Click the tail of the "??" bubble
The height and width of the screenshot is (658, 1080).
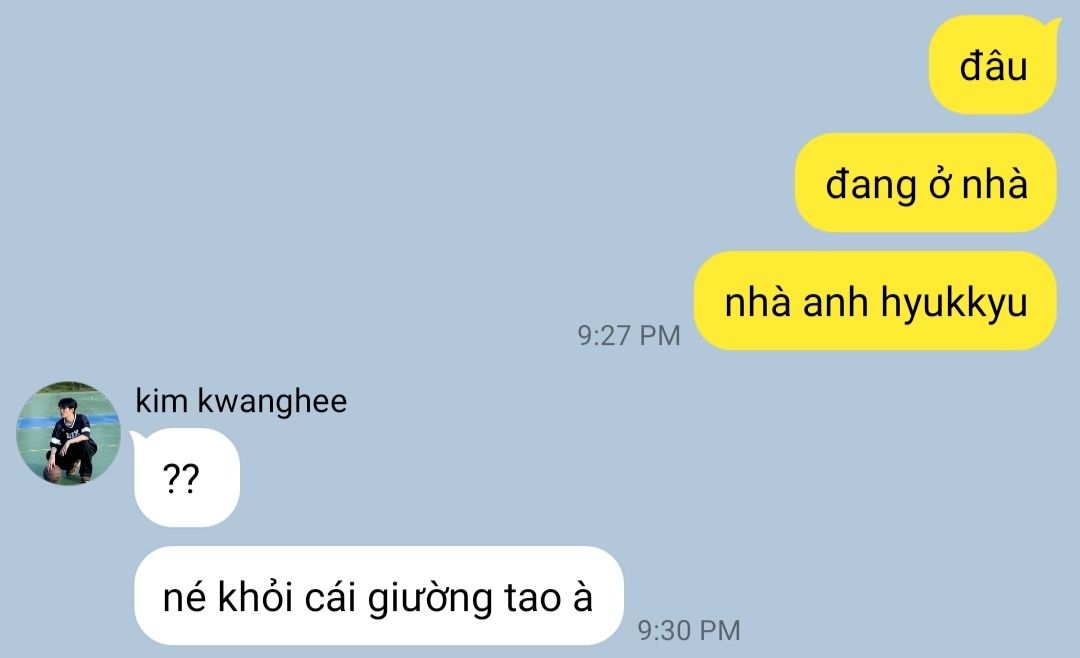coord(136,437)
